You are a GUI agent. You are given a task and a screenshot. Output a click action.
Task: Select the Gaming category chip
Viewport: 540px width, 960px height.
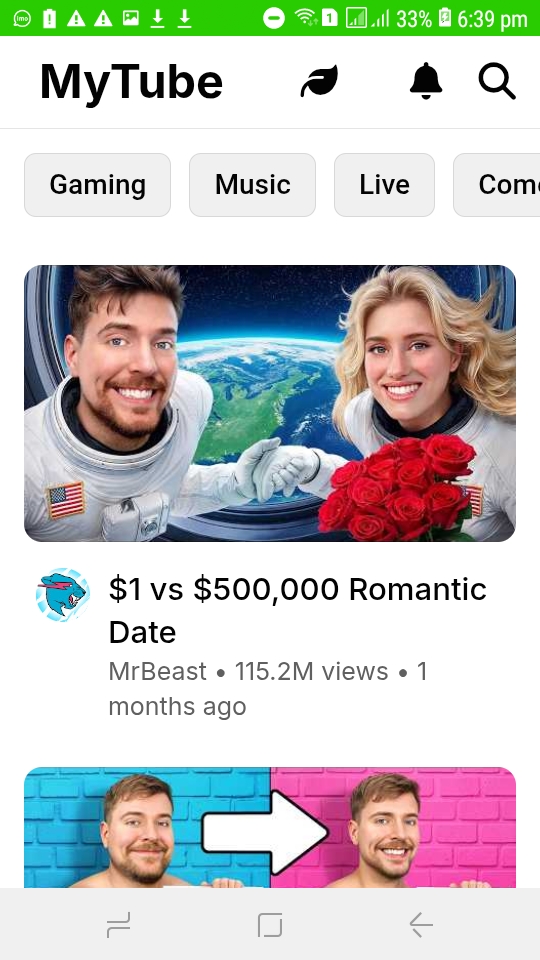(97, 185)
